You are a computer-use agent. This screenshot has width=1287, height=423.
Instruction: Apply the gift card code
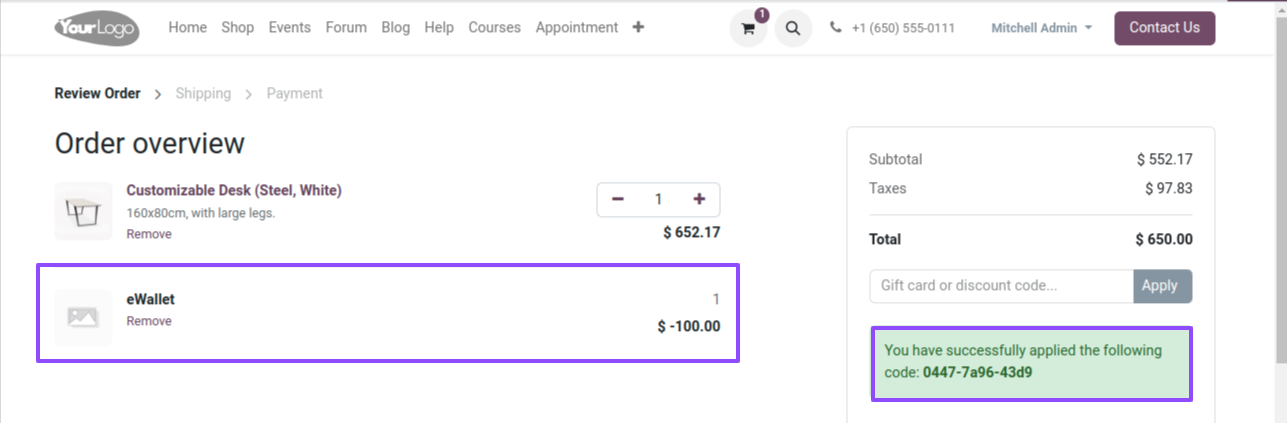point(1162,286)
